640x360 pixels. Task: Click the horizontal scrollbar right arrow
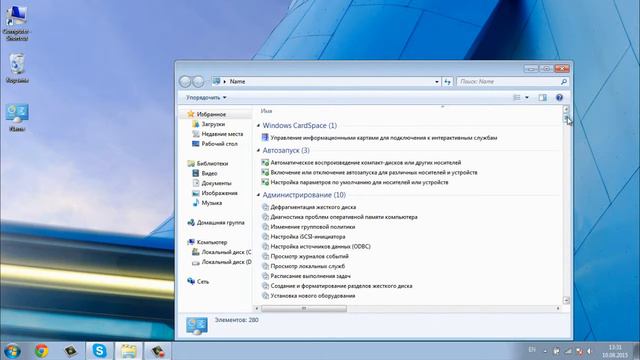558,309
